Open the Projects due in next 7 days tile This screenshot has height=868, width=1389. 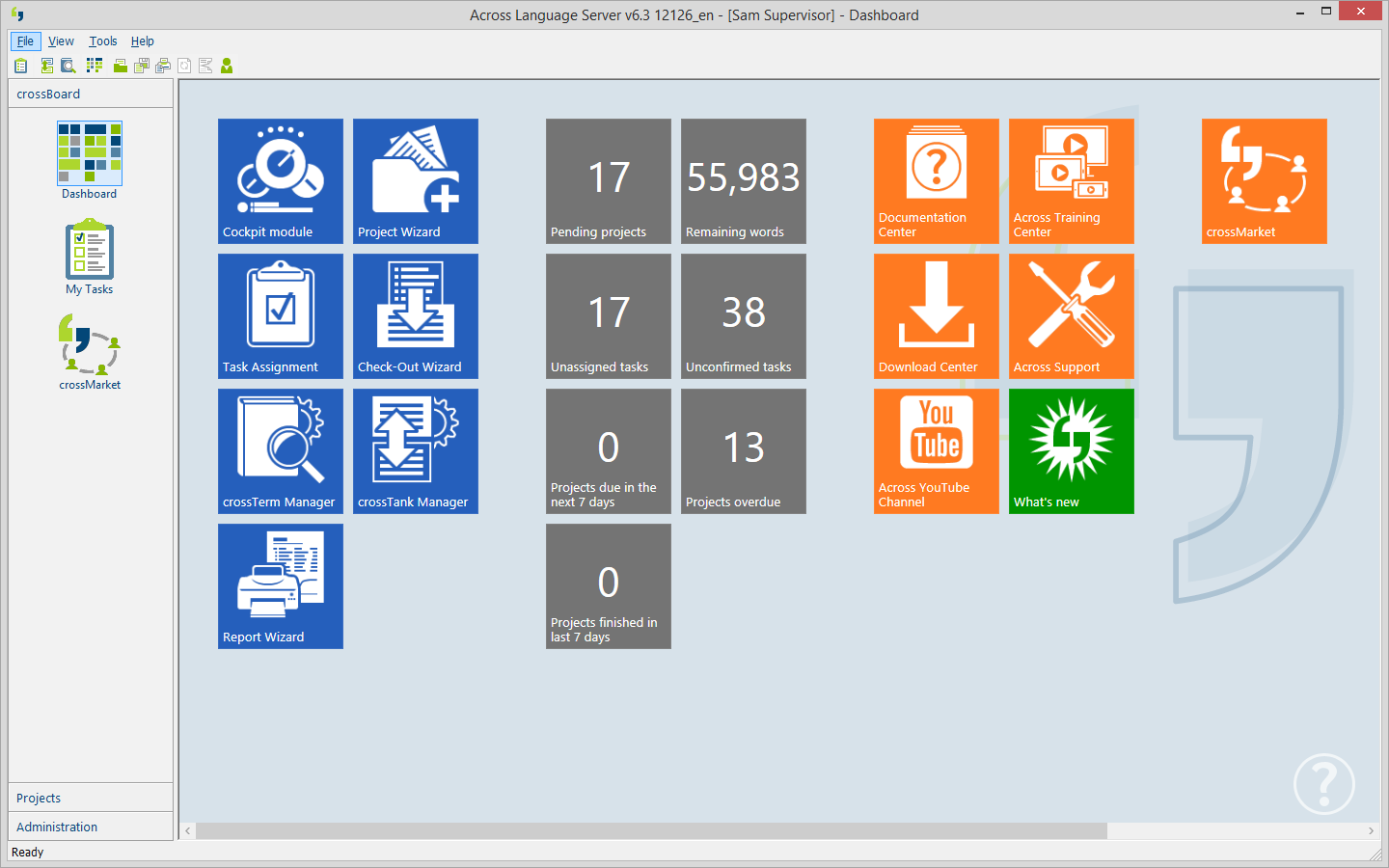tap(609, 451)
